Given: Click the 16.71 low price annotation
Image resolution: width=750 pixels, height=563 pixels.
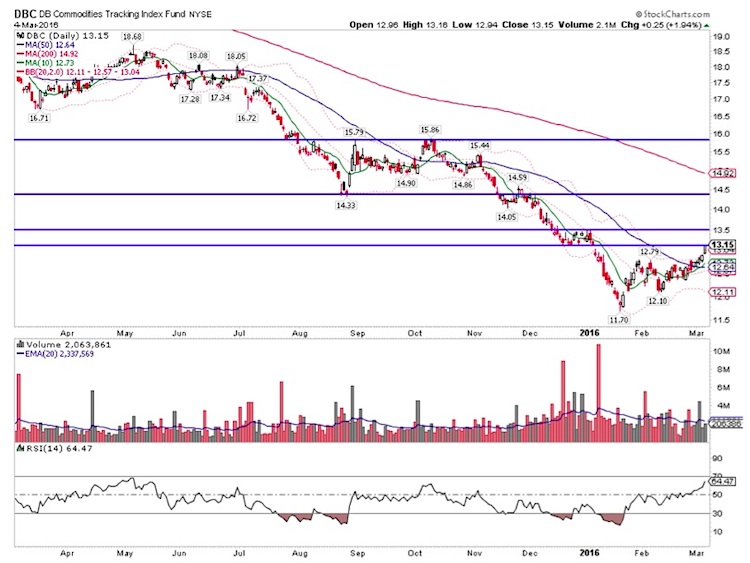Looking at the screenshot, I should 39,118.
